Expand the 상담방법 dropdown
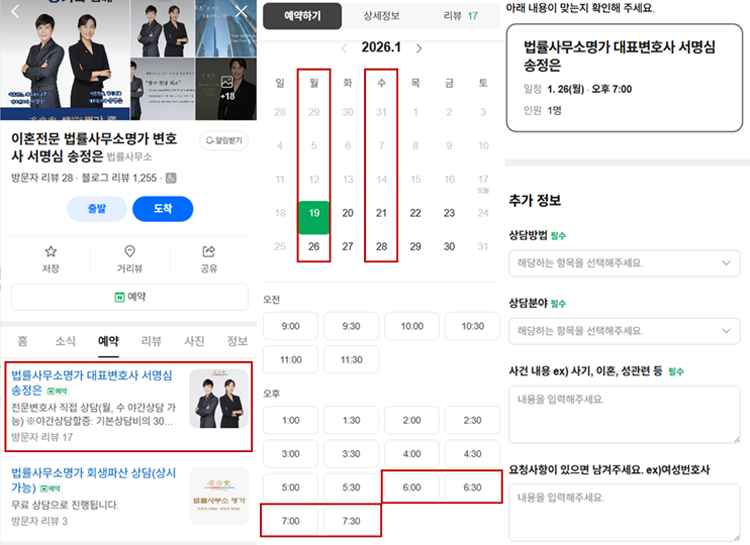The height and width of the screenshot is (545, 750). 624,263
